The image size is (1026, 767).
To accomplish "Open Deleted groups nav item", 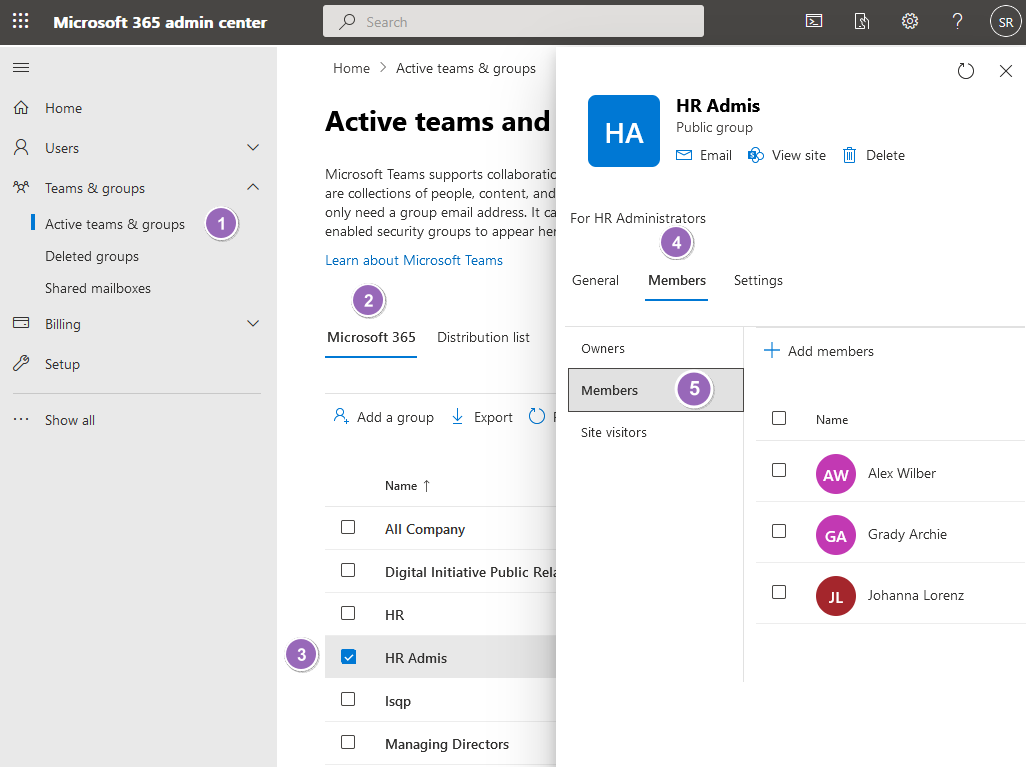I will (x=92, y=256).
